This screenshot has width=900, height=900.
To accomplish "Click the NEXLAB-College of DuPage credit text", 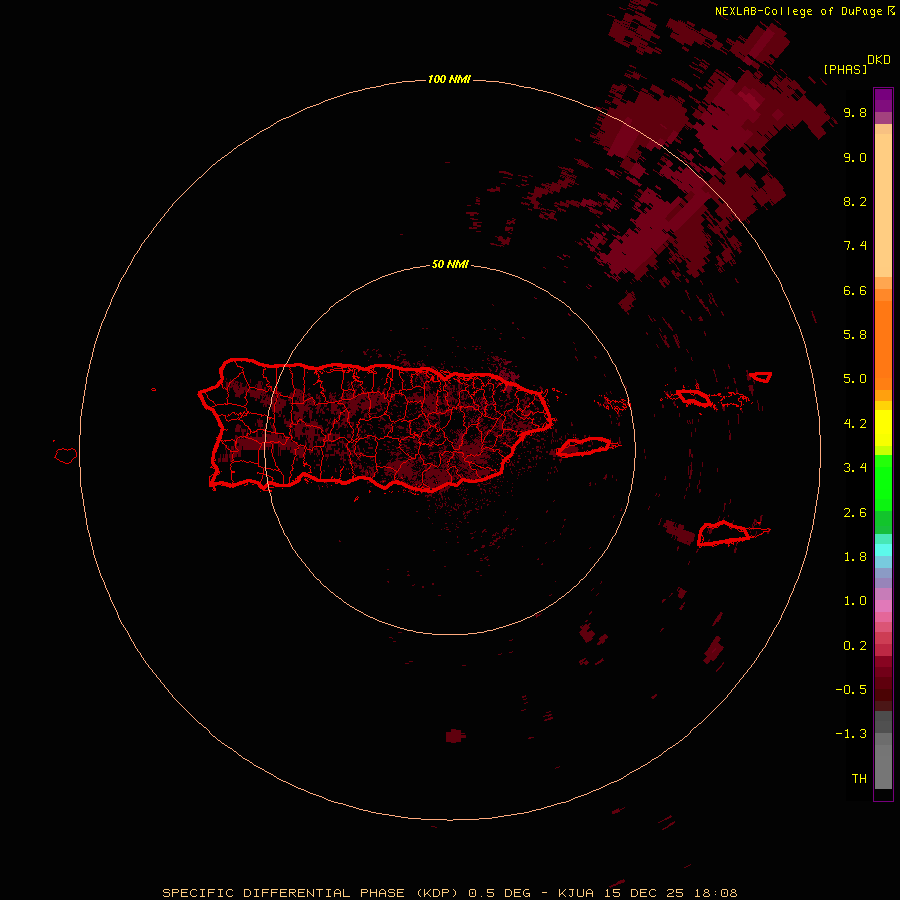I will (x=798, y=11).
